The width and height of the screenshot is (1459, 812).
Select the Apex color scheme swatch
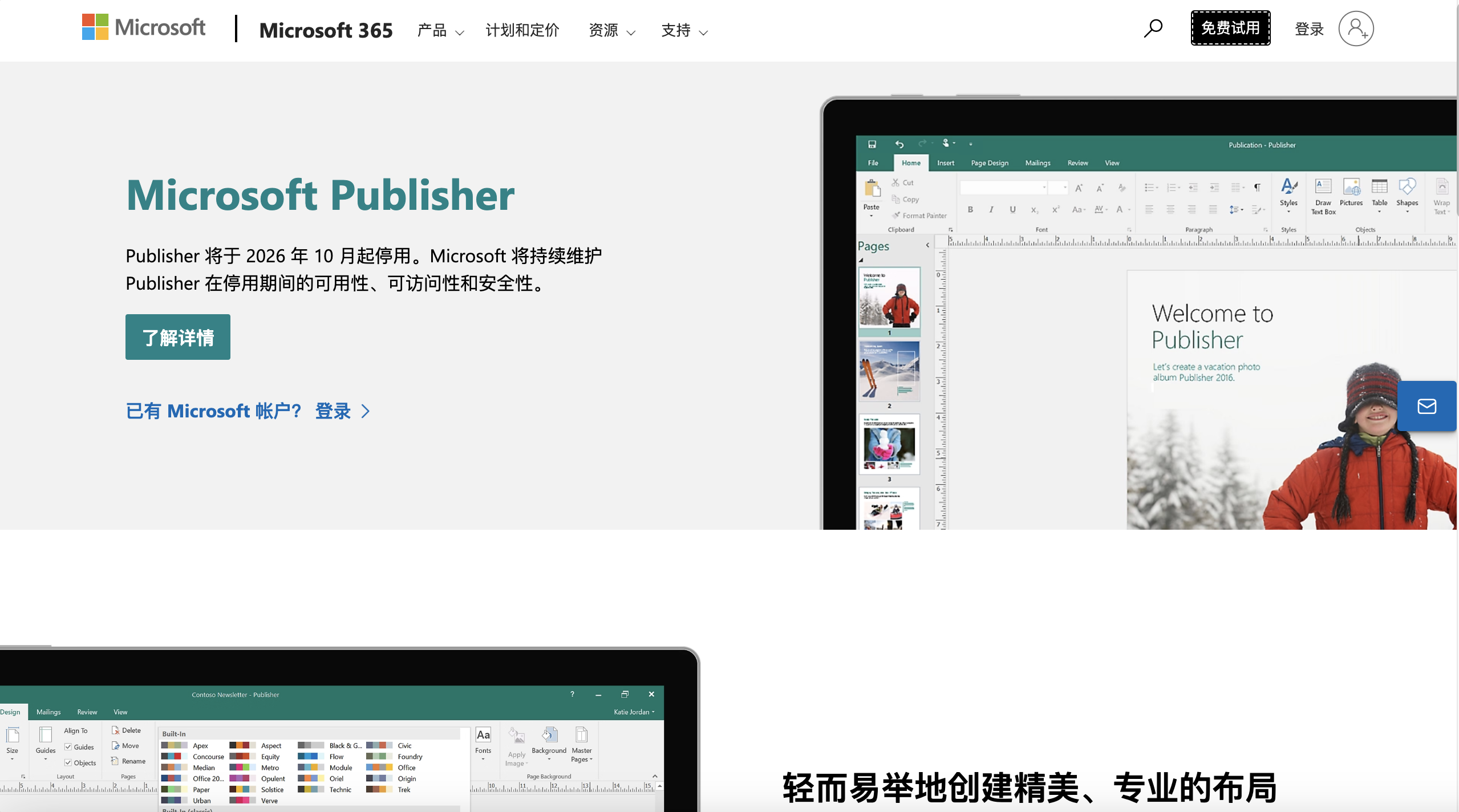pos(175,745)
